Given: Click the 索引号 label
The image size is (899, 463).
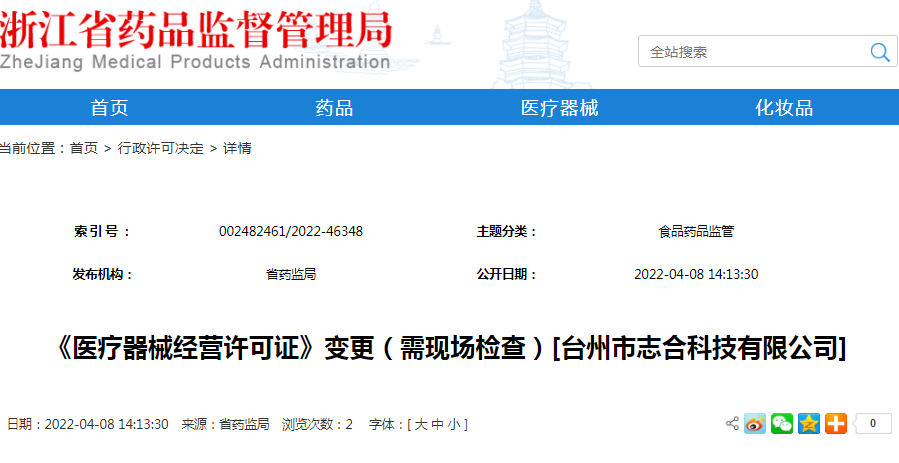Looking at the screenshot, I should click(102, 232).
